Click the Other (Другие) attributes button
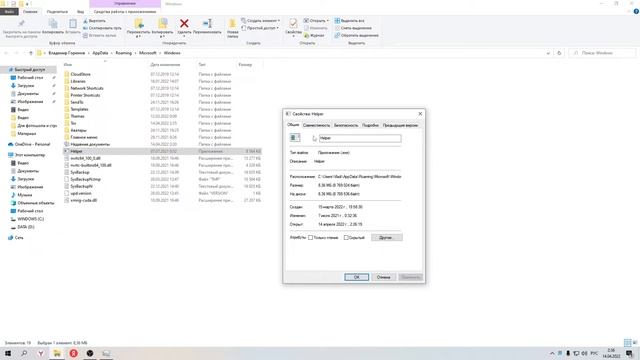640x360 pixels. pos(387,238)
